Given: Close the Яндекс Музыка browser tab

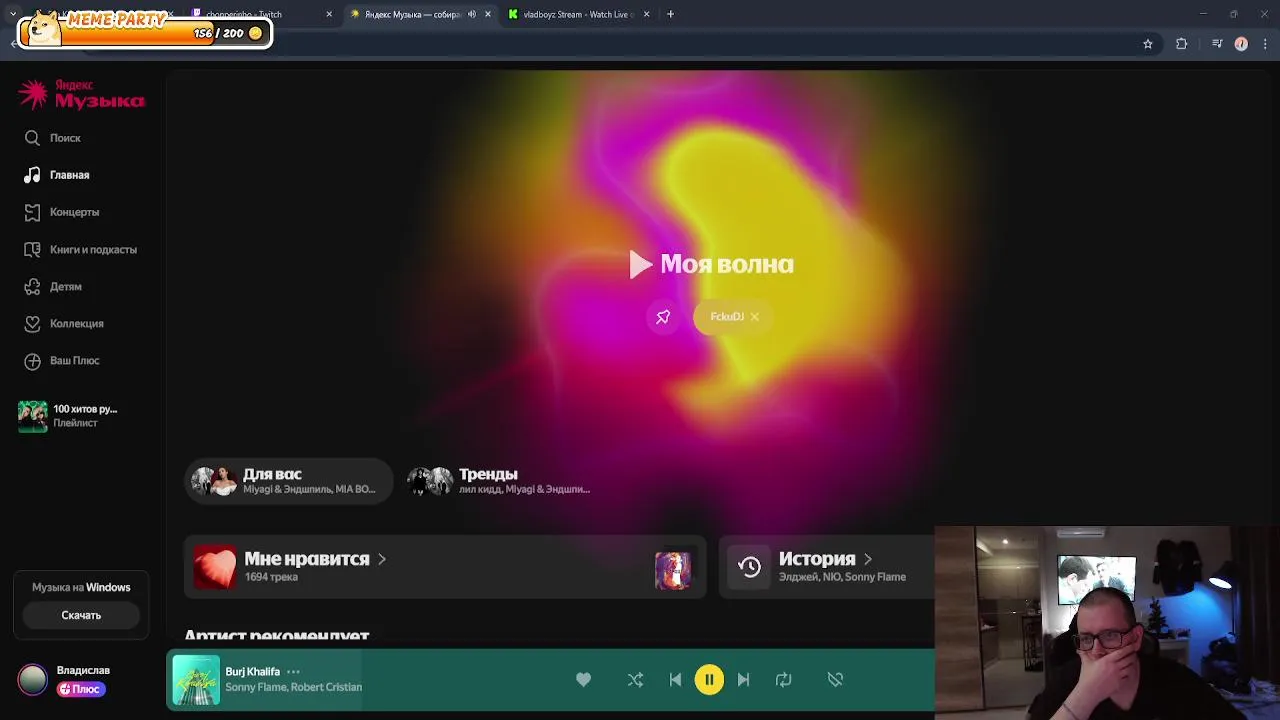Looking at the screenshot, I should tap(488, 14).
